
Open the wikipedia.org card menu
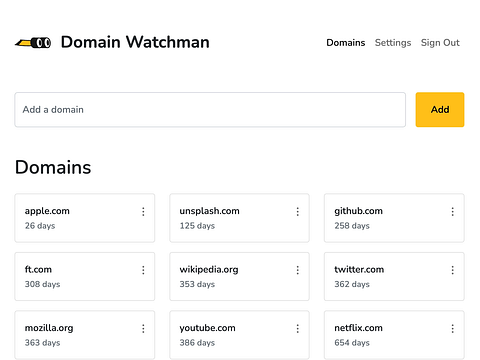point(298,270)
